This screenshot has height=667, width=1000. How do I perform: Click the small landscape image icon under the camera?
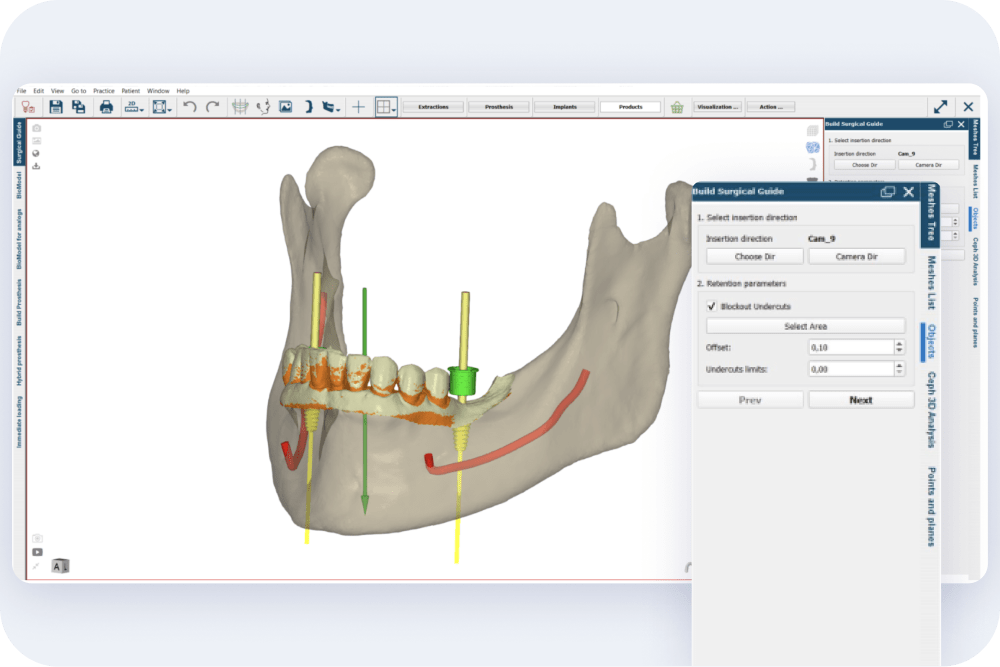pos(36,141)
